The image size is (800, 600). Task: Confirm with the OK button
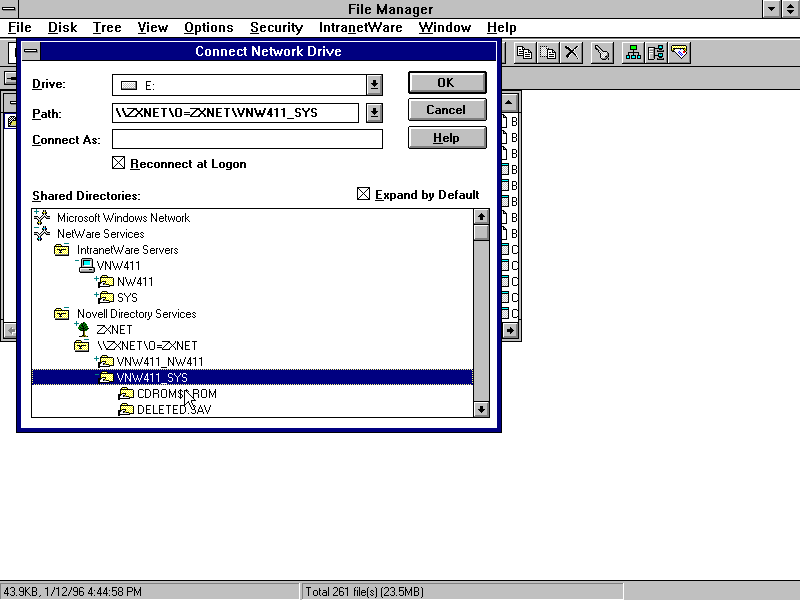click(x=447, y=83)
